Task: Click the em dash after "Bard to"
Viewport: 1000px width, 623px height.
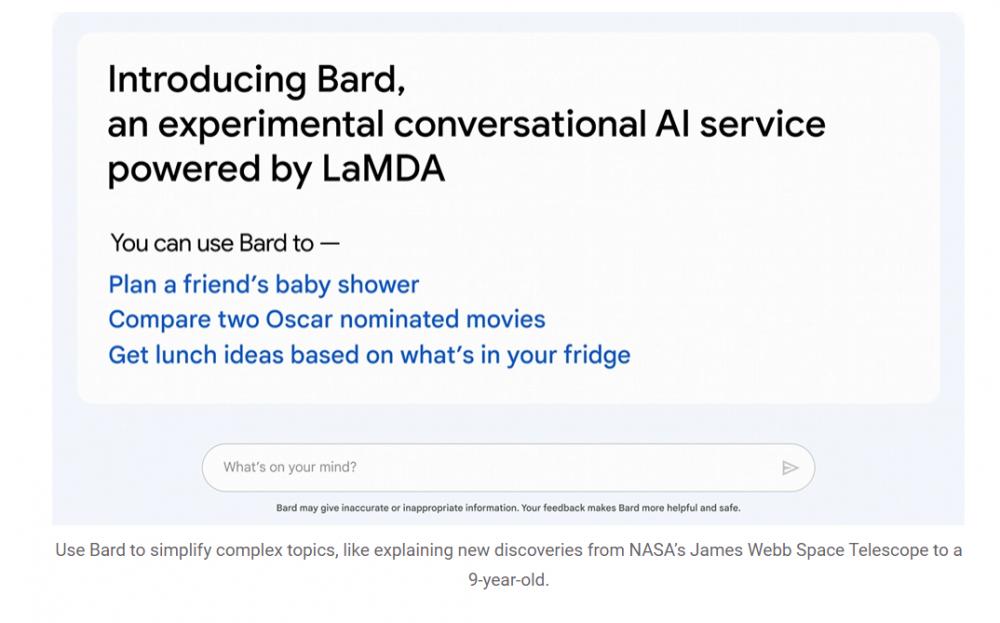Action: pyautogui.click(x=330, y=244)
